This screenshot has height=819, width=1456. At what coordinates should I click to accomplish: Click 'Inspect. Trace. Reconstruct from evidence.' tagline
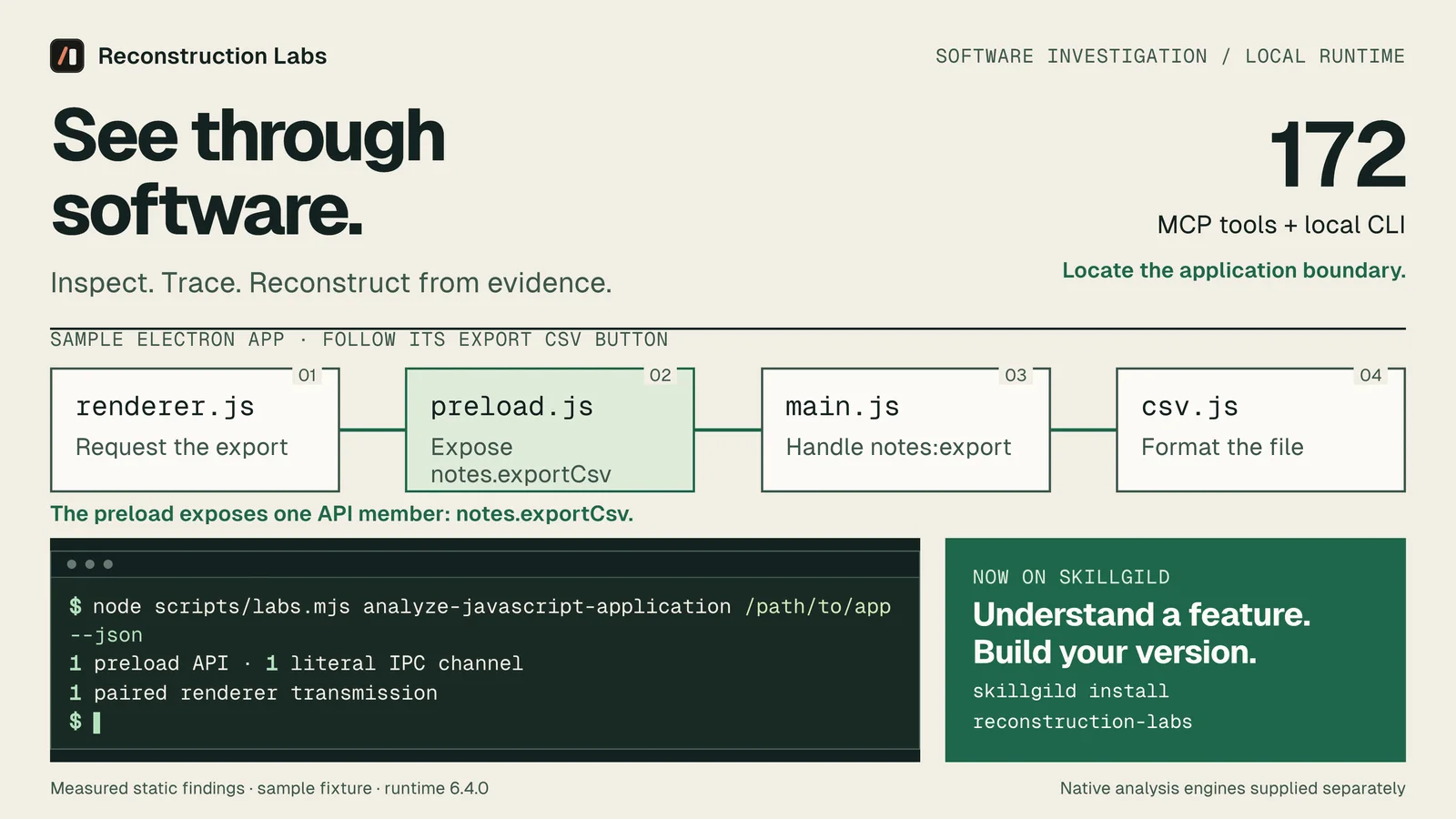[331, 283]
